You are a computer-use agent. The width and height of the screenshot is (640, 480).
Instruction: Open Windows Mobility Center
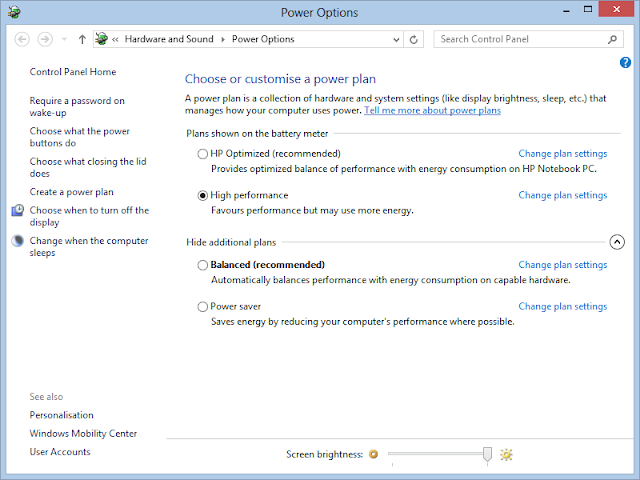coord(83,433)
